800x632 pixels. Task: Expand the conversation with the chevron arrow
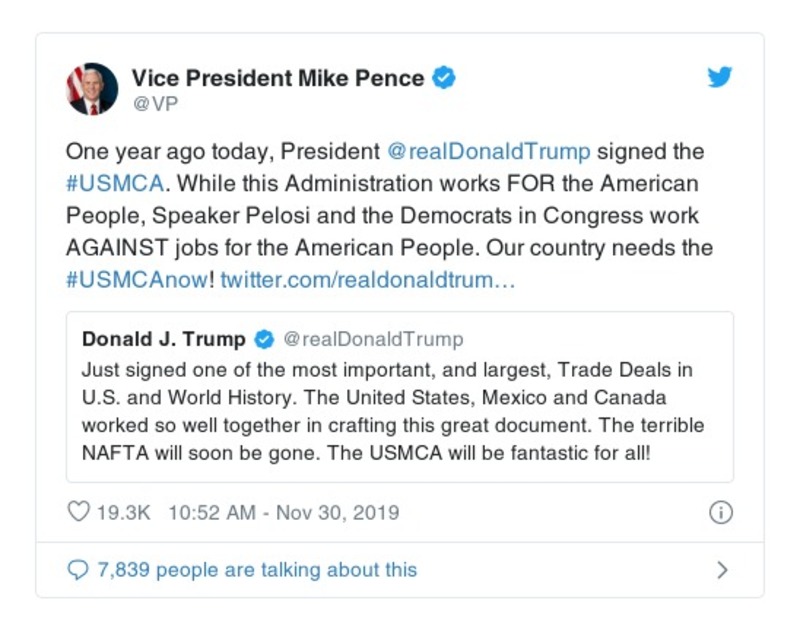point(722,570)
